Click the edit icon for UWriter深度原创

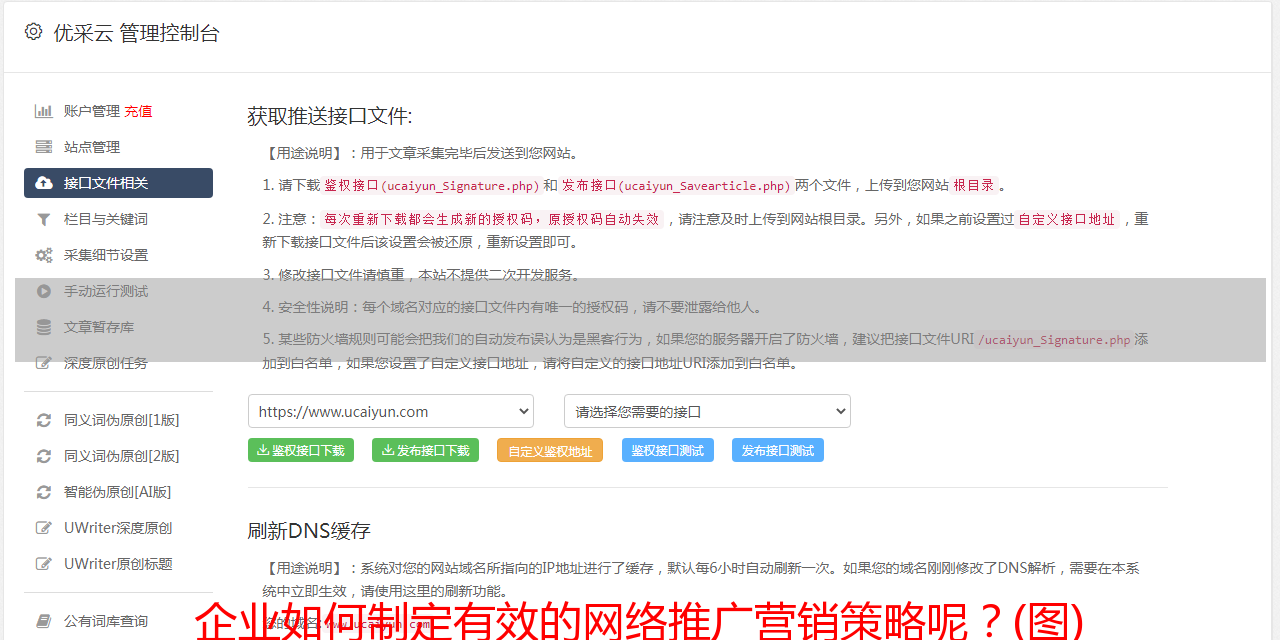tap(44, 528)
